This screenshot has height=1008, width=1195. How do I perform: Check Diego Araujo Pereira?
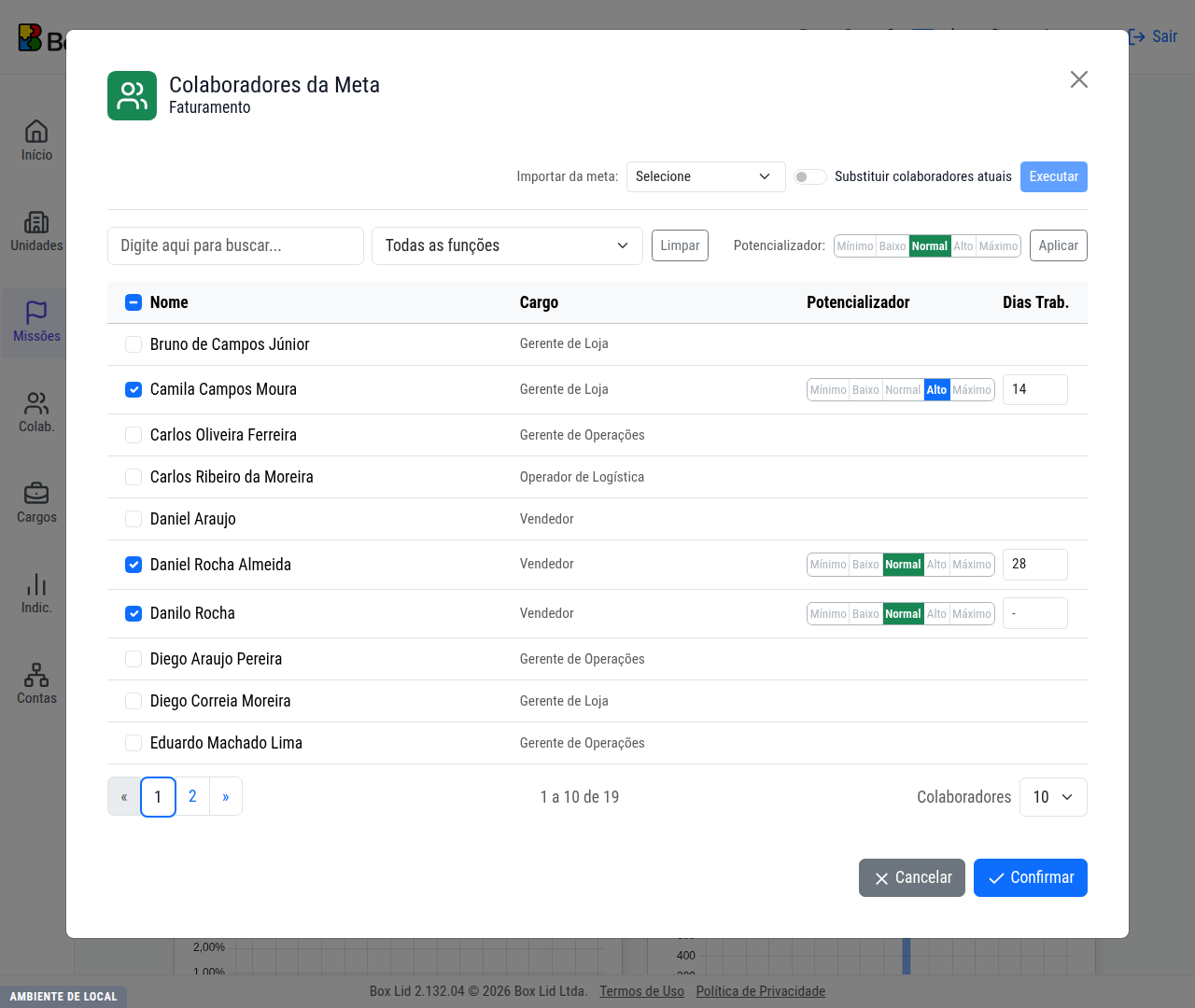click(x=134, y=659)
